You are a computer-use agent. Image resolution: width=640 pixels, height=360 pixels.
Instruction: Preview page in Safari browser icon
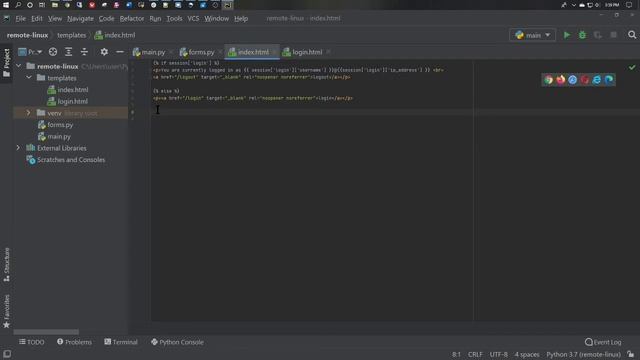573,80
